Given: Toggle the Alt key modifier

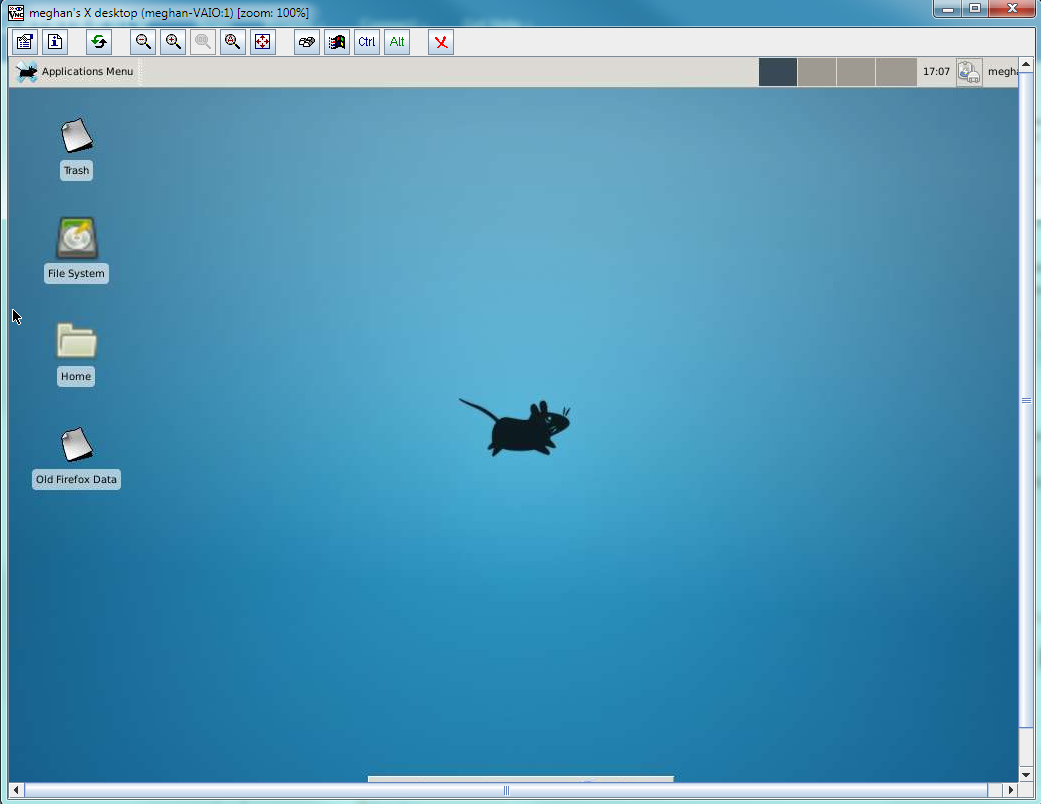Looking at the screenshot, I should pyautogui.click(x=396, y=42).
